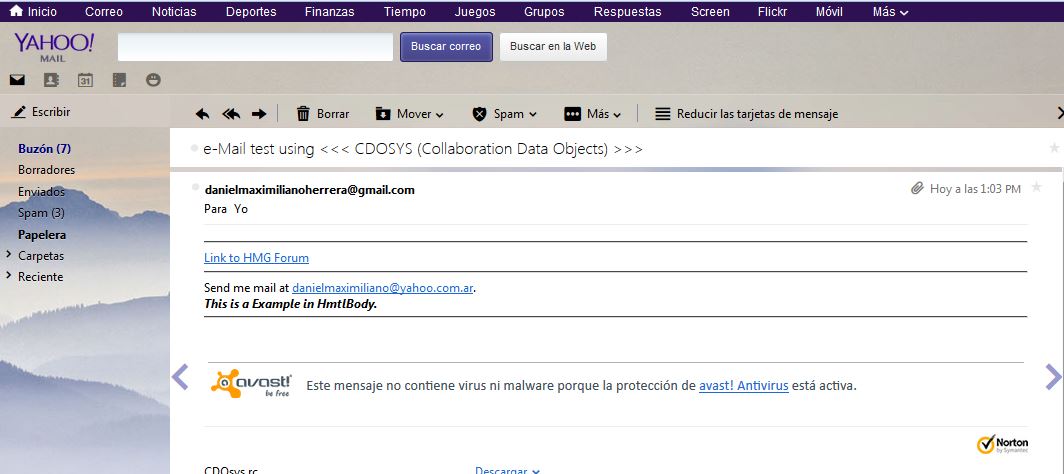
Task: Open the Más actions dropdown in toolbar
Action: tap(592, 114)
